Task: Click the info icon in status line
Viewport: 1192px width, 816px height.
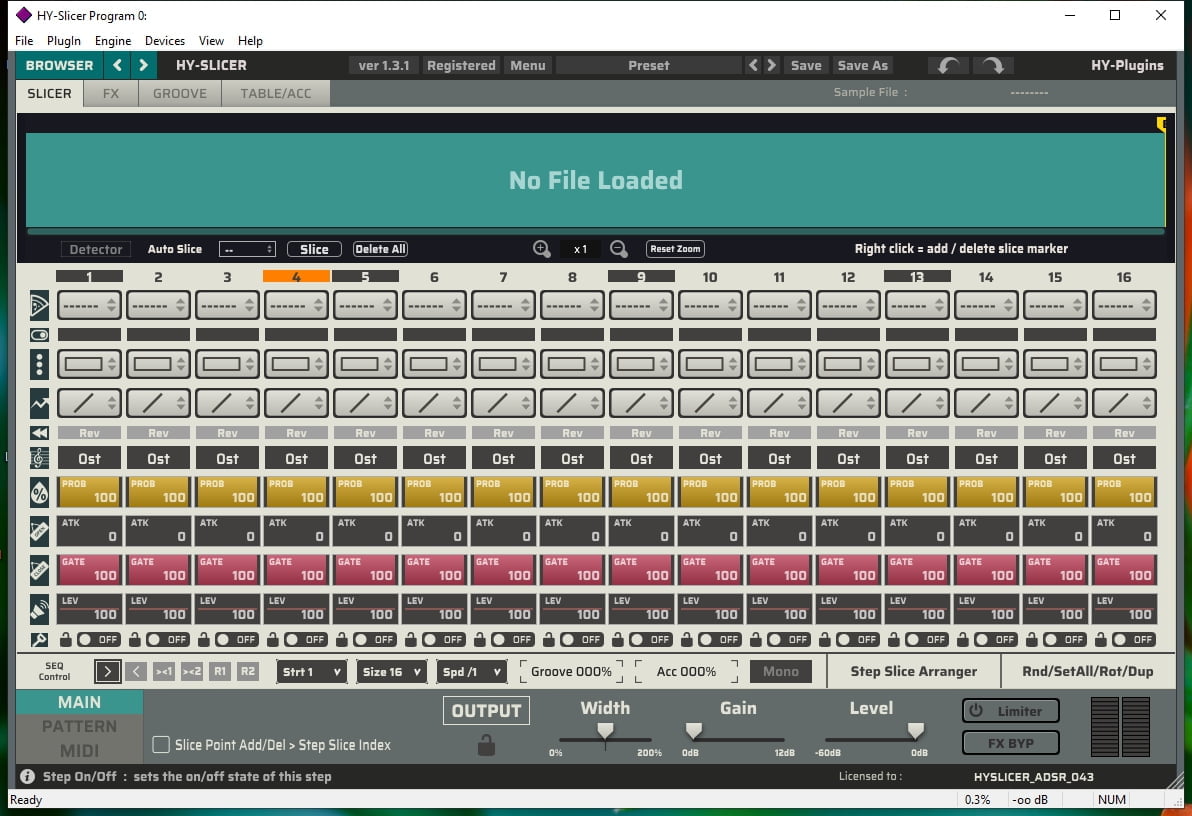Action: (27, 776)
